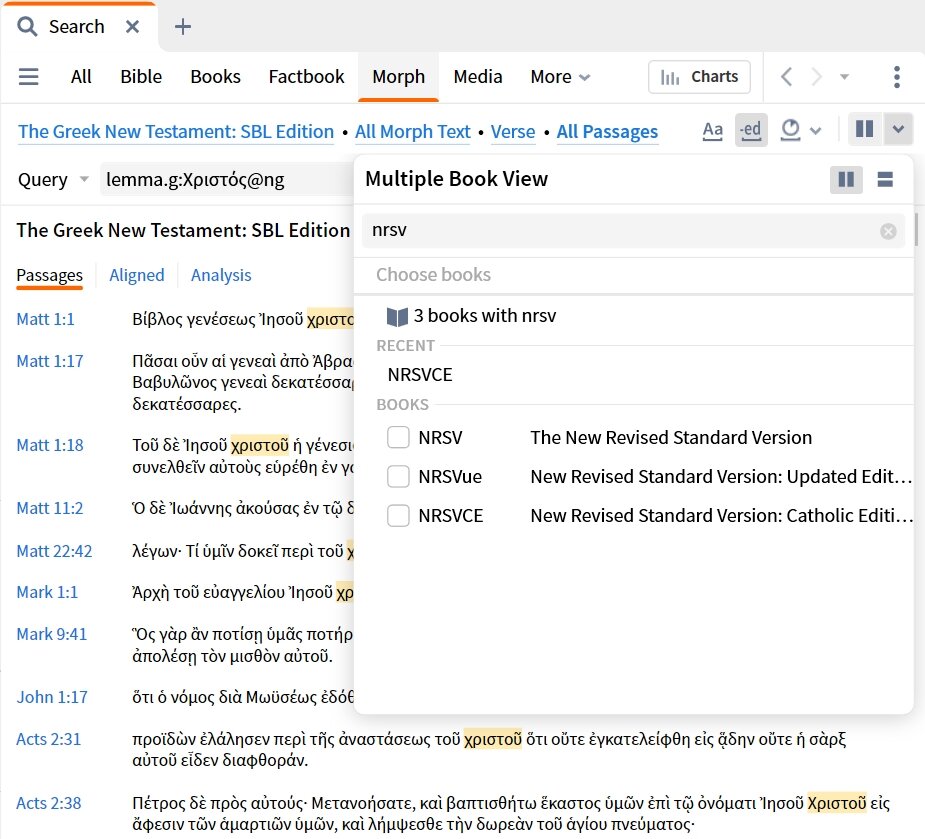Viewport: 925px width, 839px height.
Task: Open the Matt 1:17 reference
Action: click(x=50, y=361)
